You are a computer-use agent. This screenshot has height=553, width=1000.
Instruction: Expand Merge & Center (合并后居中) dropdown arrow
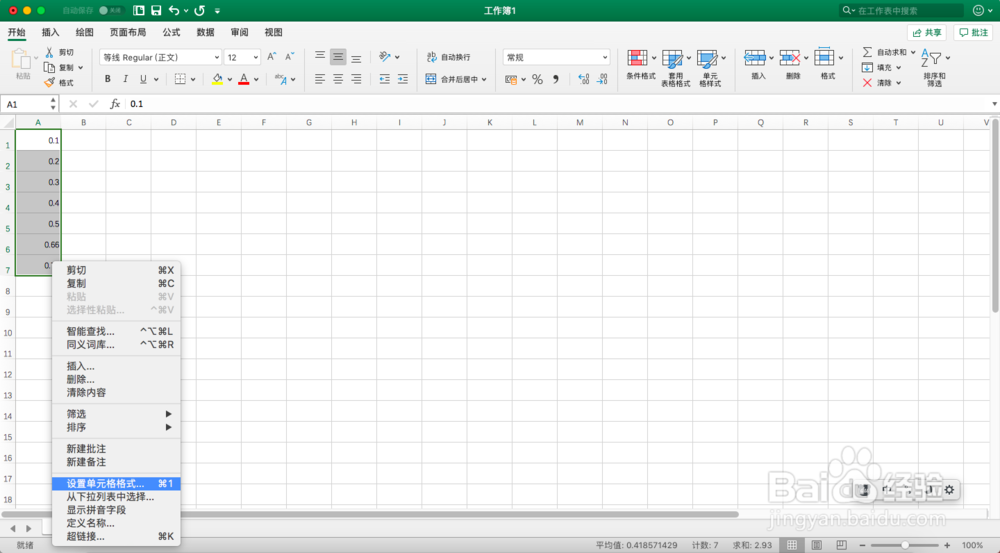[x=485, y=80]
